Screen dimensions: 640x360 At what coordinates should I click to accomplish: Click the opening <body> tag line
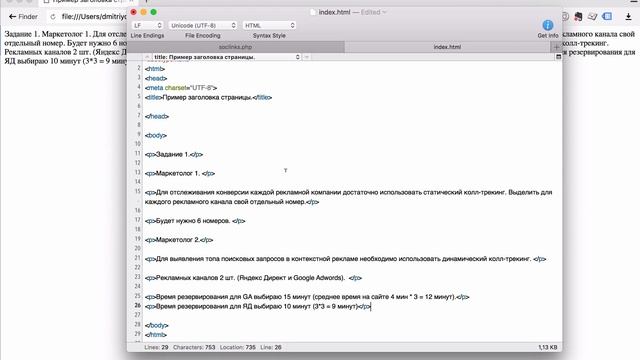[156, 135]
